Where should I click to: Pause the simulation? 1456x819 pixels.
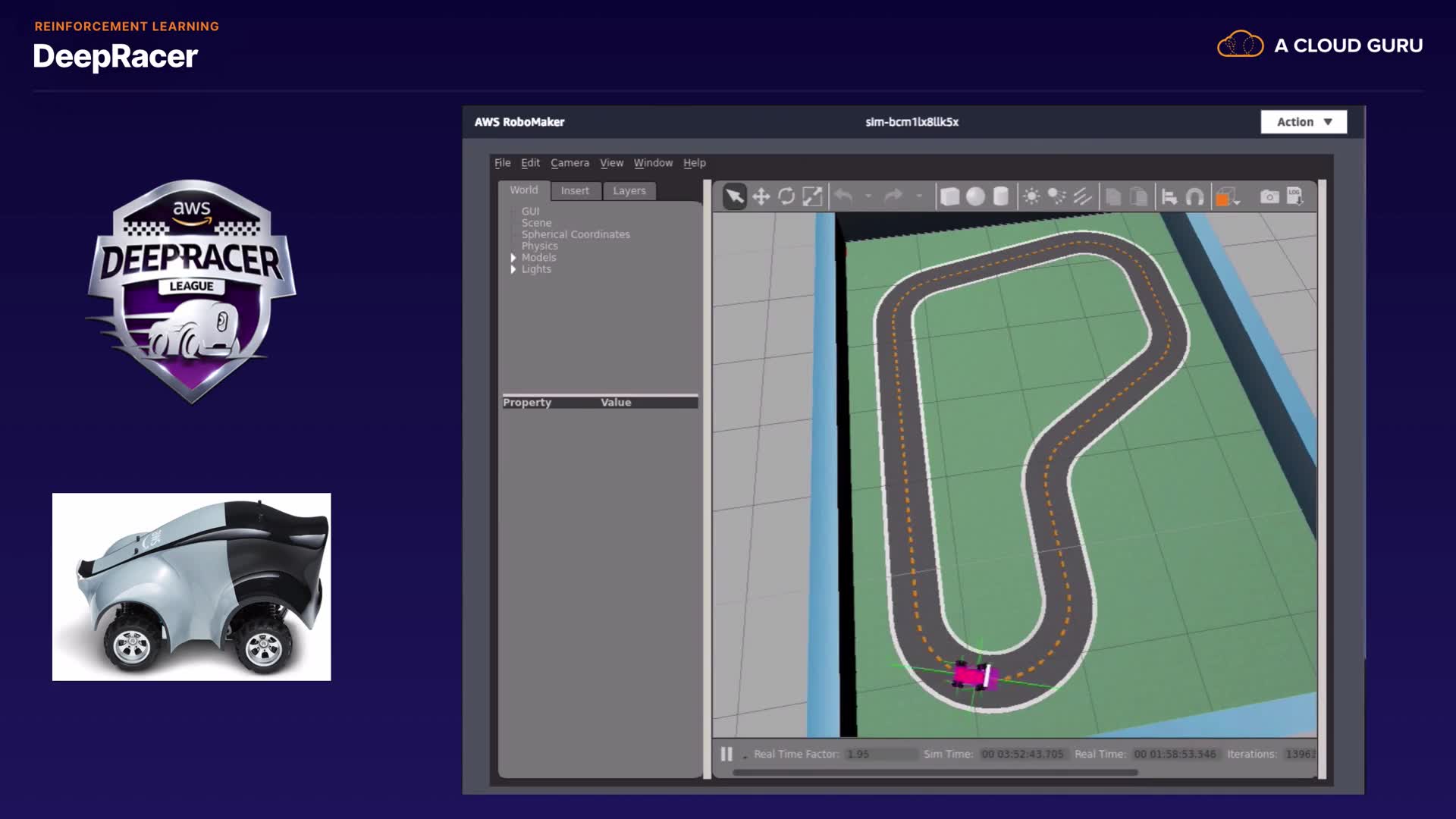coord(726,754)
